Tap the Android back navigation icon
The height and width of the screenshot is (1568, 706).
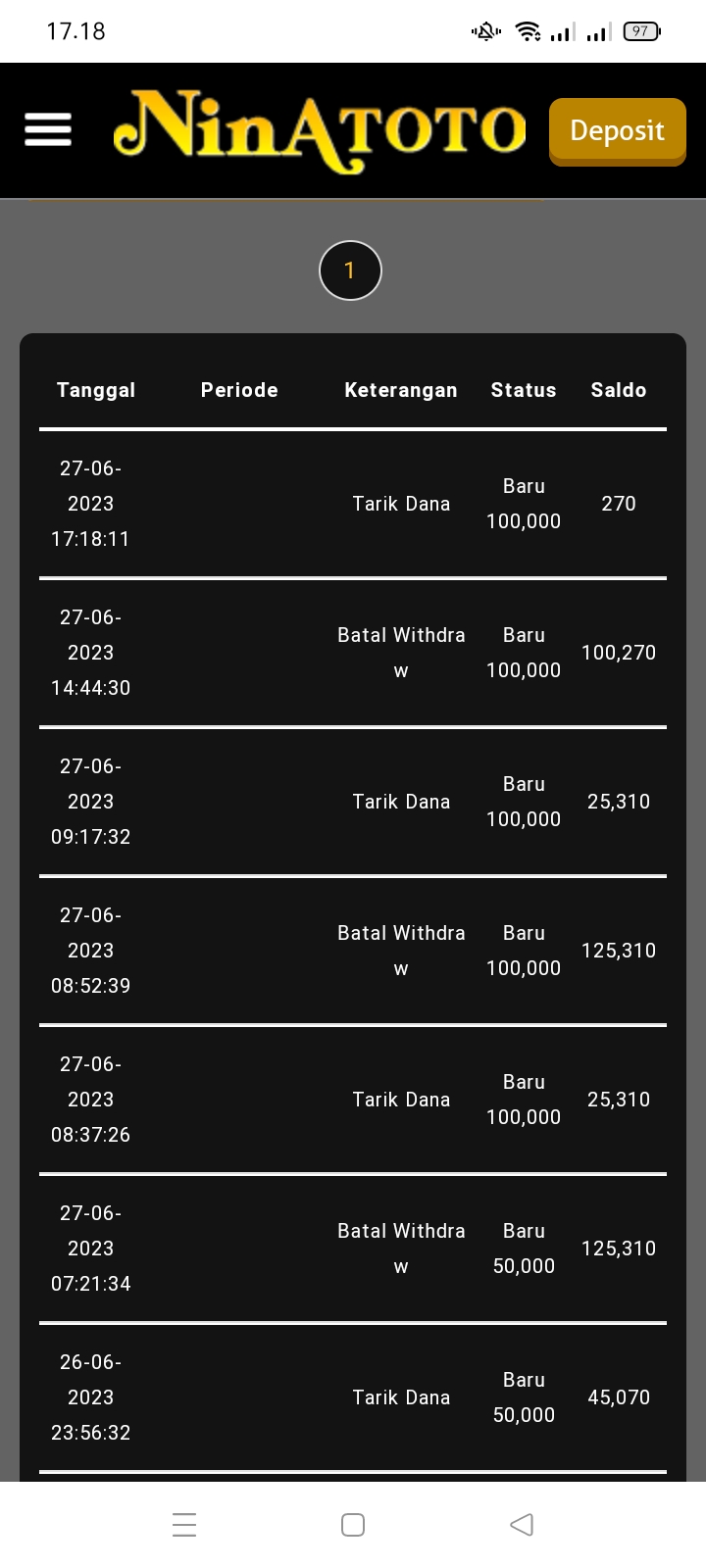[522, 1524]
